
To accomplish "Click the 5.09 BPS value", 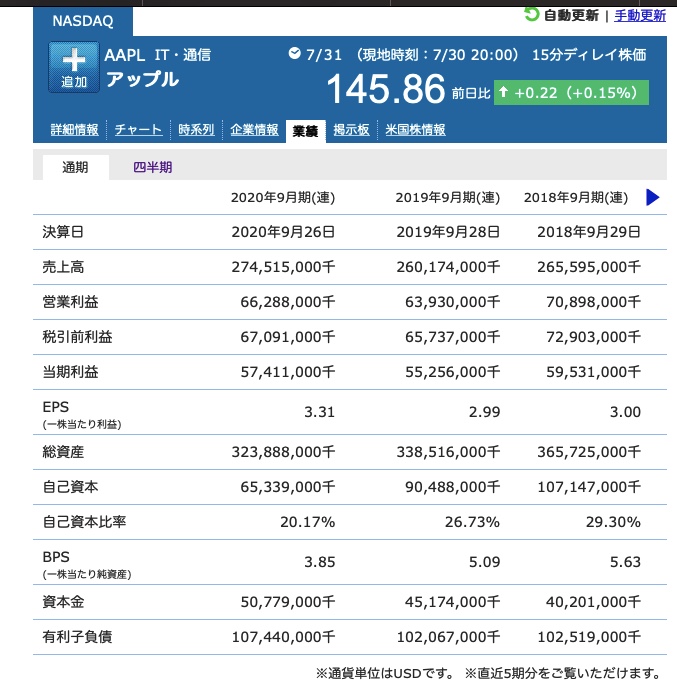I will (485, 562).
